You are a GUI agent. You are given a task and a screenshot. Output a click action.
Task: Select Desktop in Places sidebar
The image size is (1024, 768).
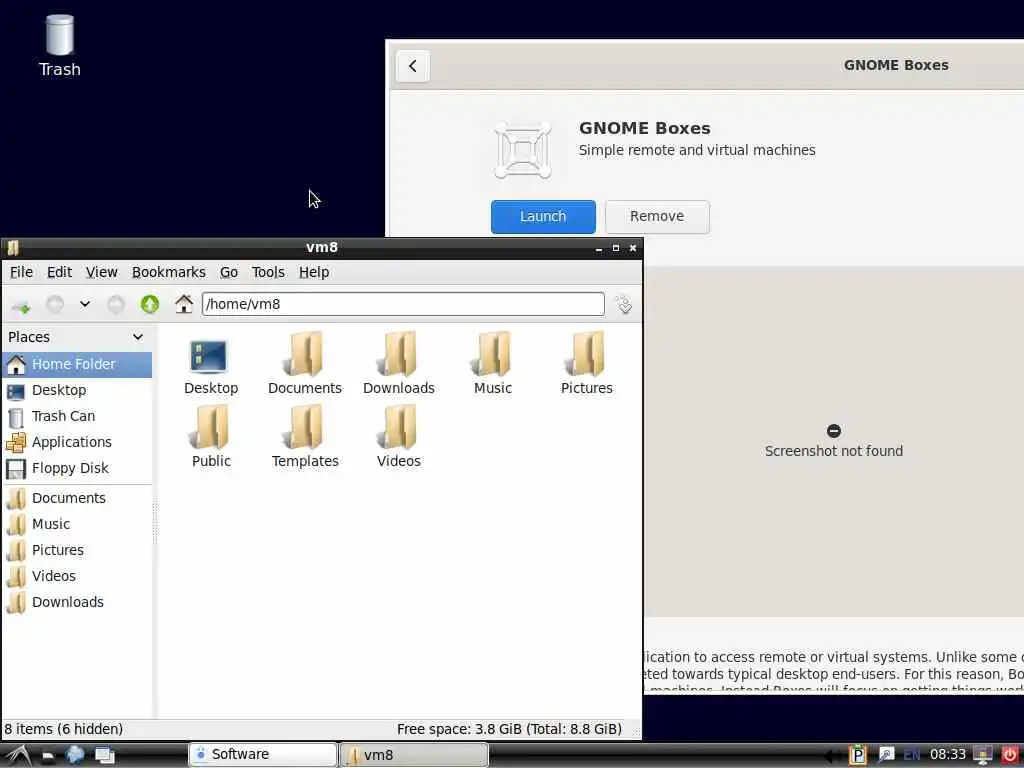point(77,391)
